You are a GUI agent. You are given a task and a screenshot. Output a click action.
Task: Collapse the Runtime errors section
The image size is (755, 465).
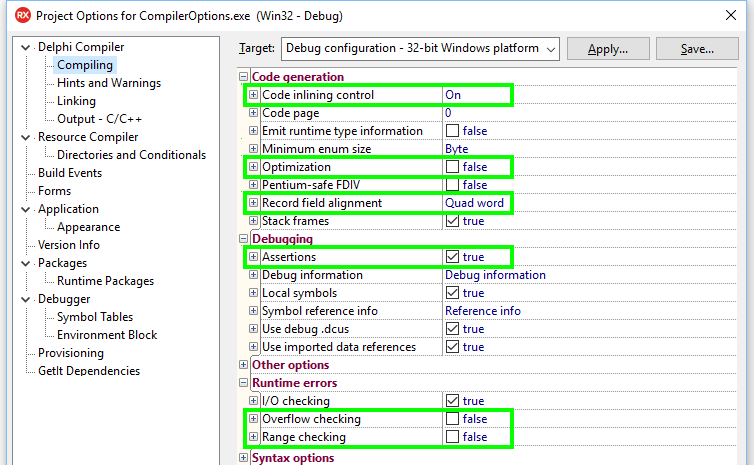tap(244, 383)
